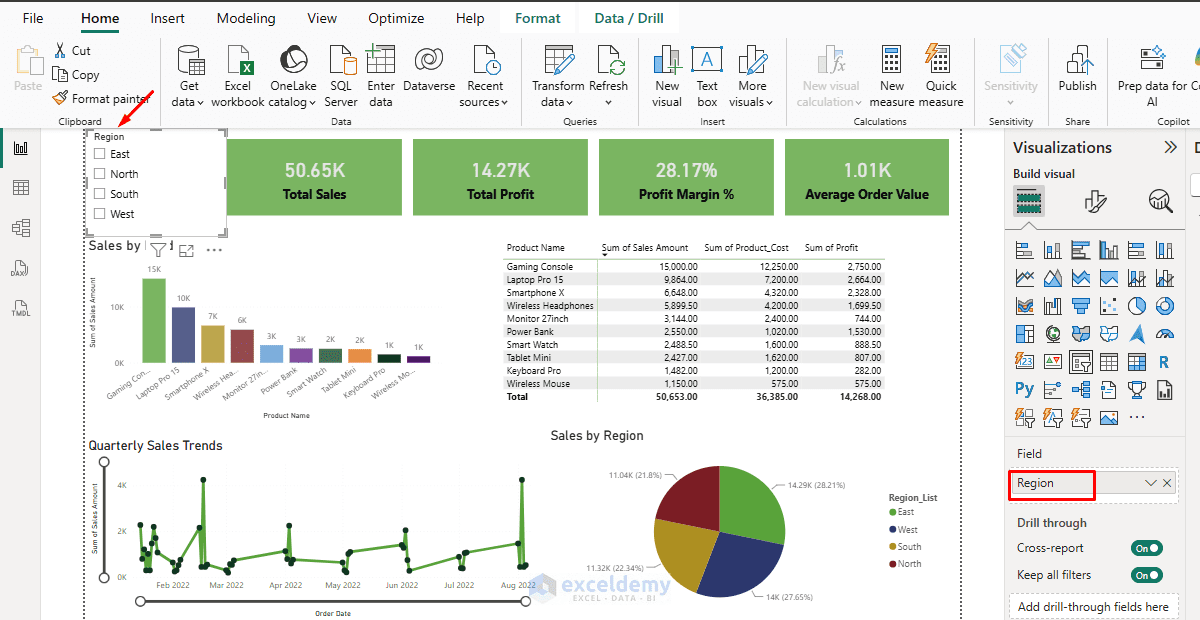Sort table by Sum of Sales Amount header
The height and width of the screenshot is (620, 1200).
click(645, 247)
